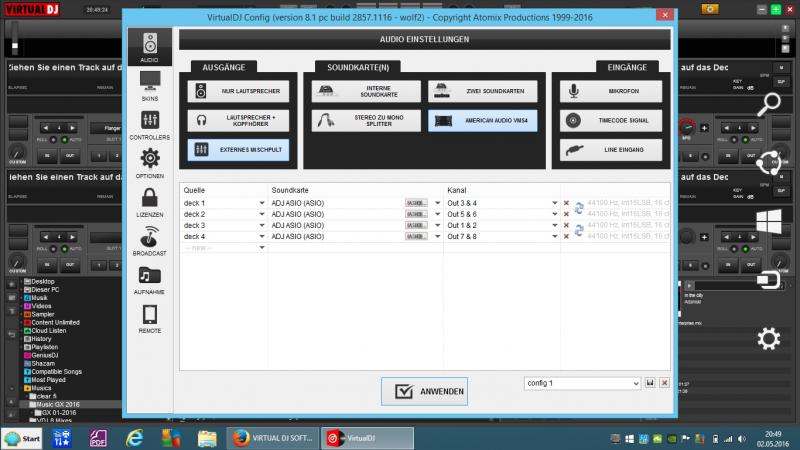Select Music GX 2016 folder
The width and height of the screenshot is (800, 450).
click(57, 404)
